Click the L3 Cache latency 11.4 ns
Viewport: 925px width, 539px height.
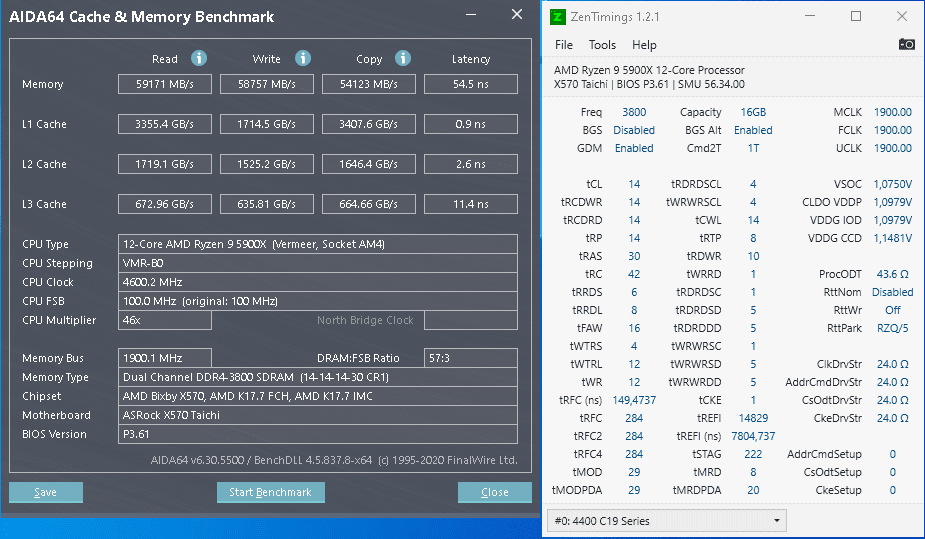471,204
